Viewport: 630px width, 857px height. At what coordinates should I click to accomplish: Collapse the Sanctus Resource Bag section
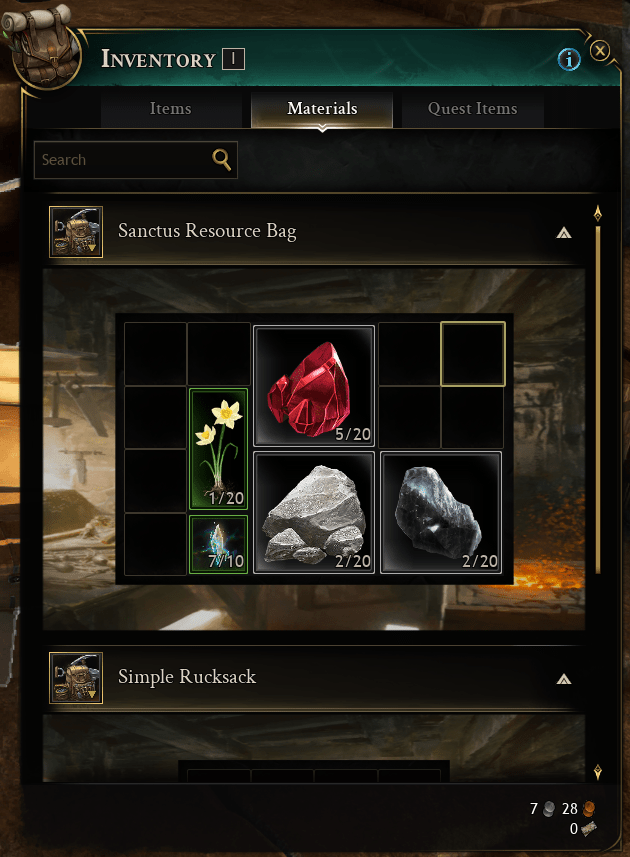point(563,233)
